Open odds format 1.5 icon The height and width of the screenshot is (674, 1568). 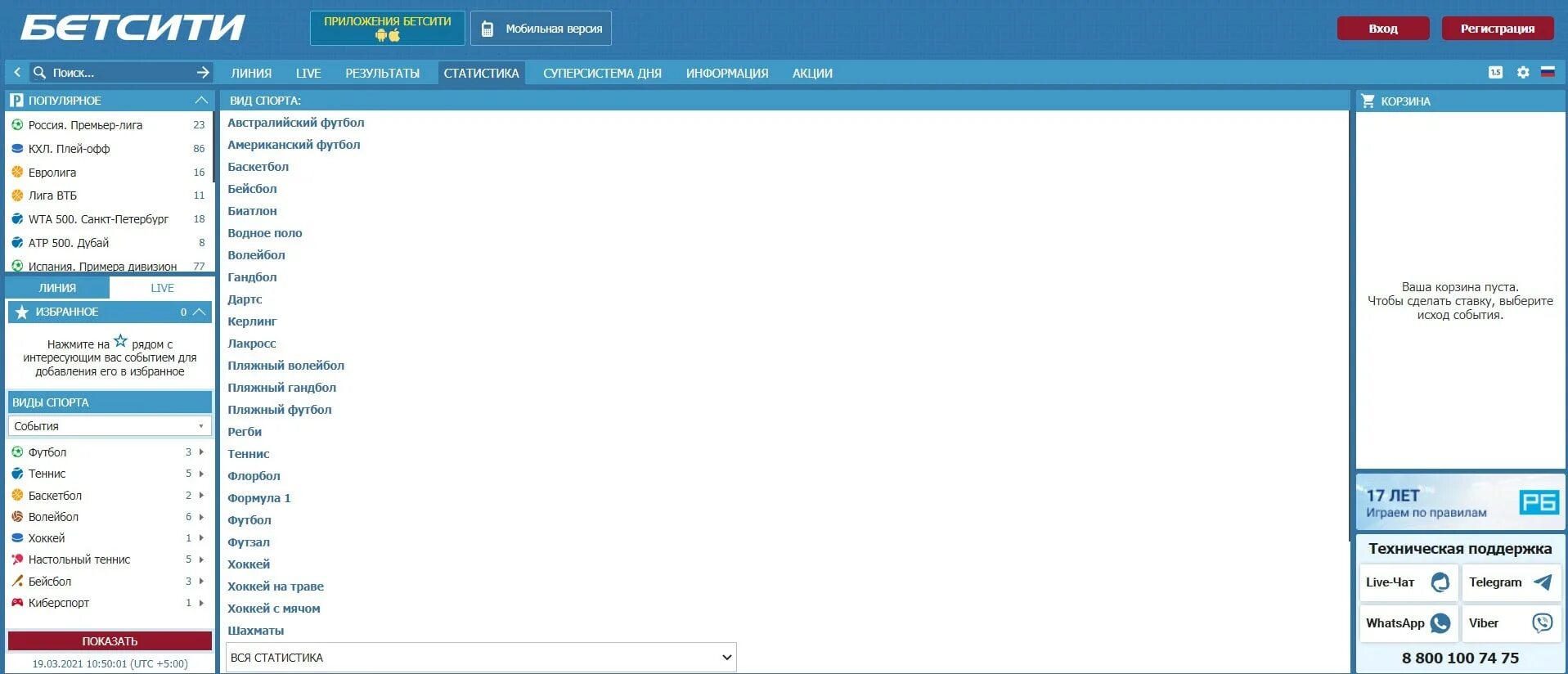[1495, 72]
